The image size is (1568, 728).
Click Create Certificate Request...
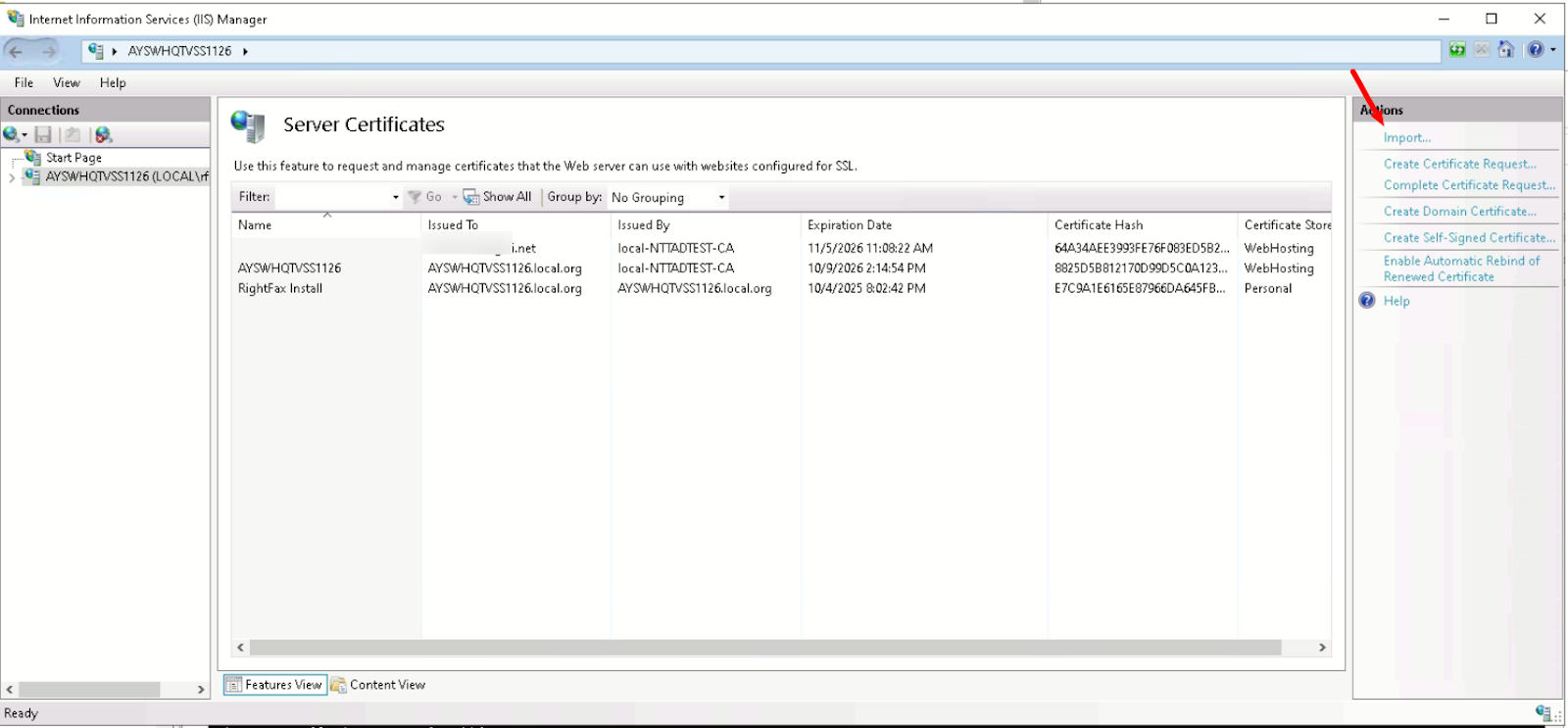pos(1460,165)
